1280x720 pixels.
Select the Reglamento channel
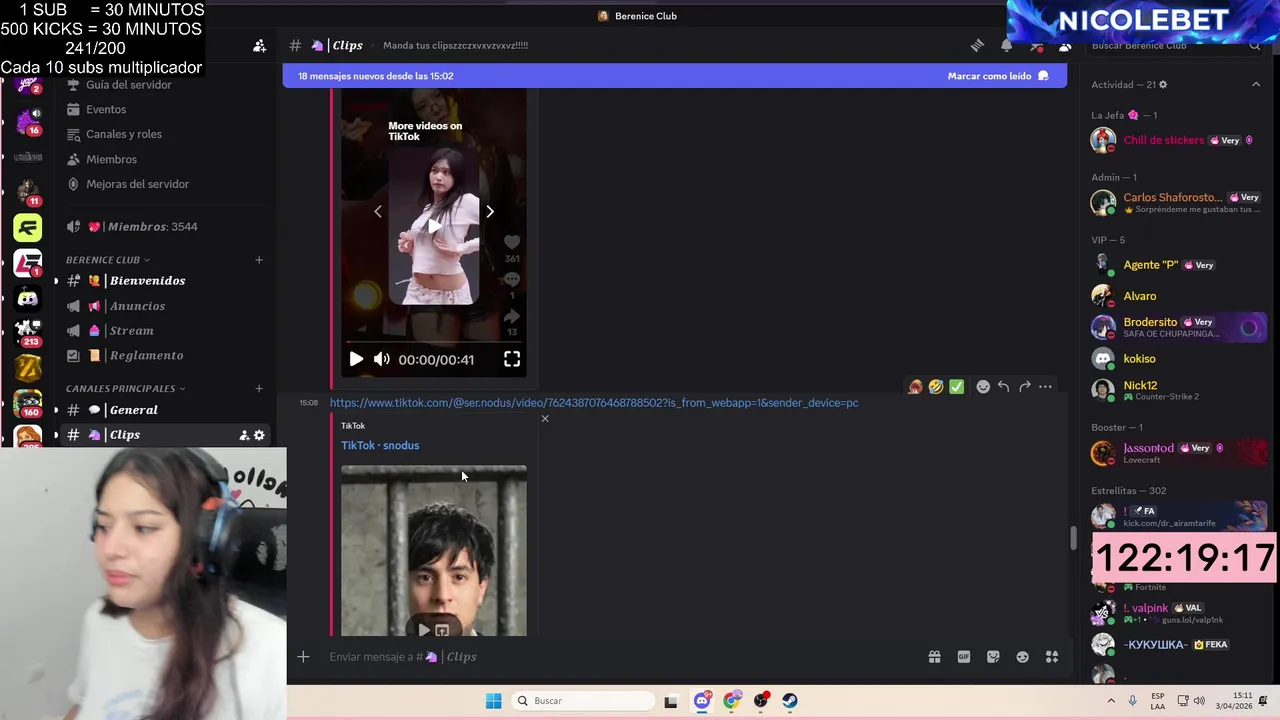165,356
